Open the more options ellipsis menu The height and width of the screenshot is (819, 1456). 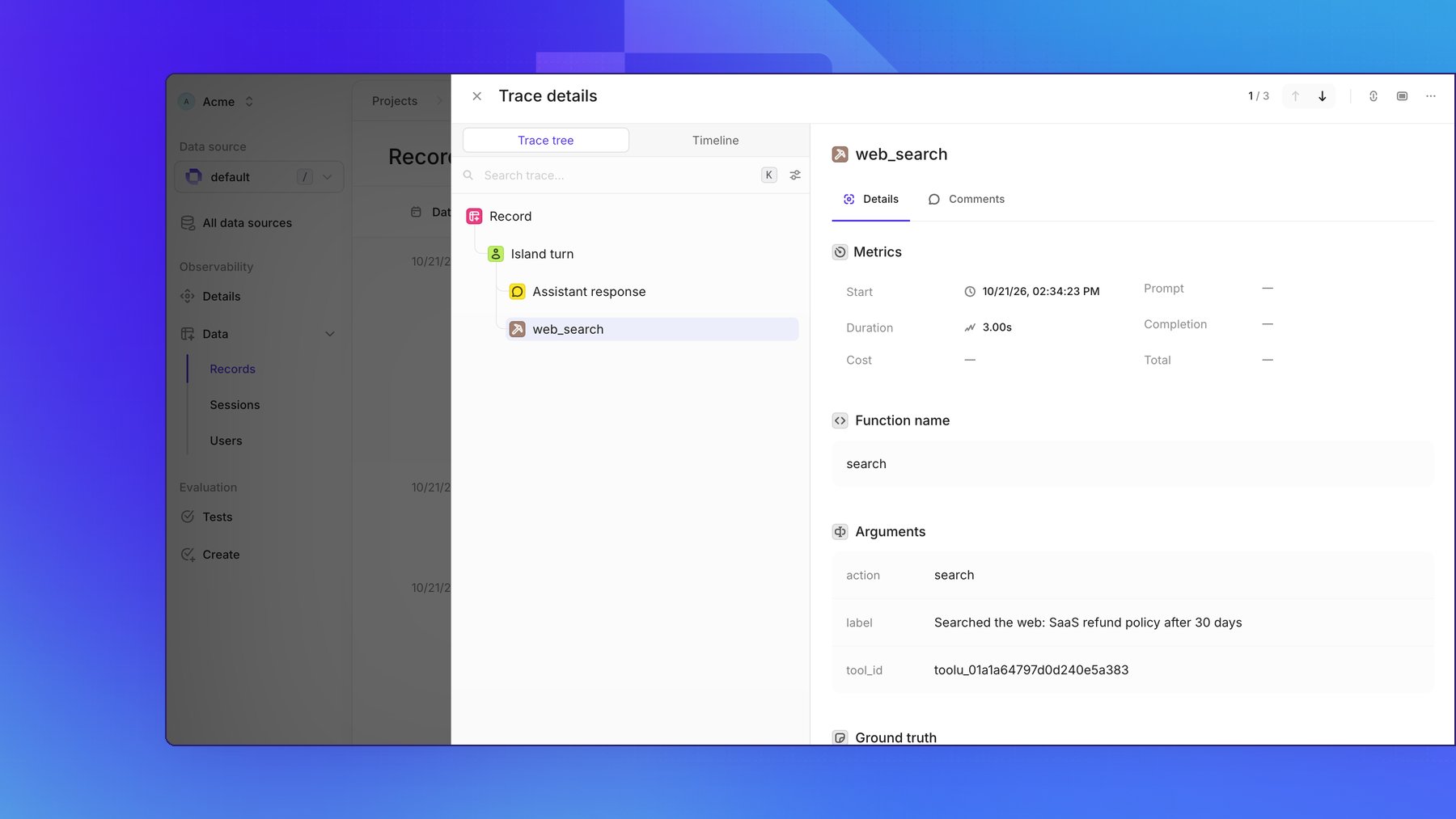[x=1431, y=96]
